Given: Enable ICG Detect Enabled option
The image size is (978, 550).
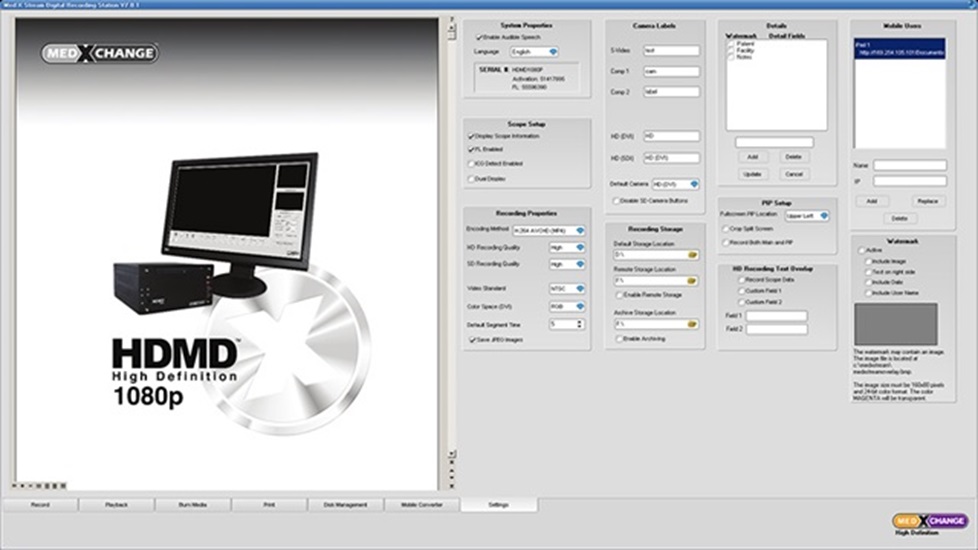Looking at the screenshot, I should (x=472, y=164).
